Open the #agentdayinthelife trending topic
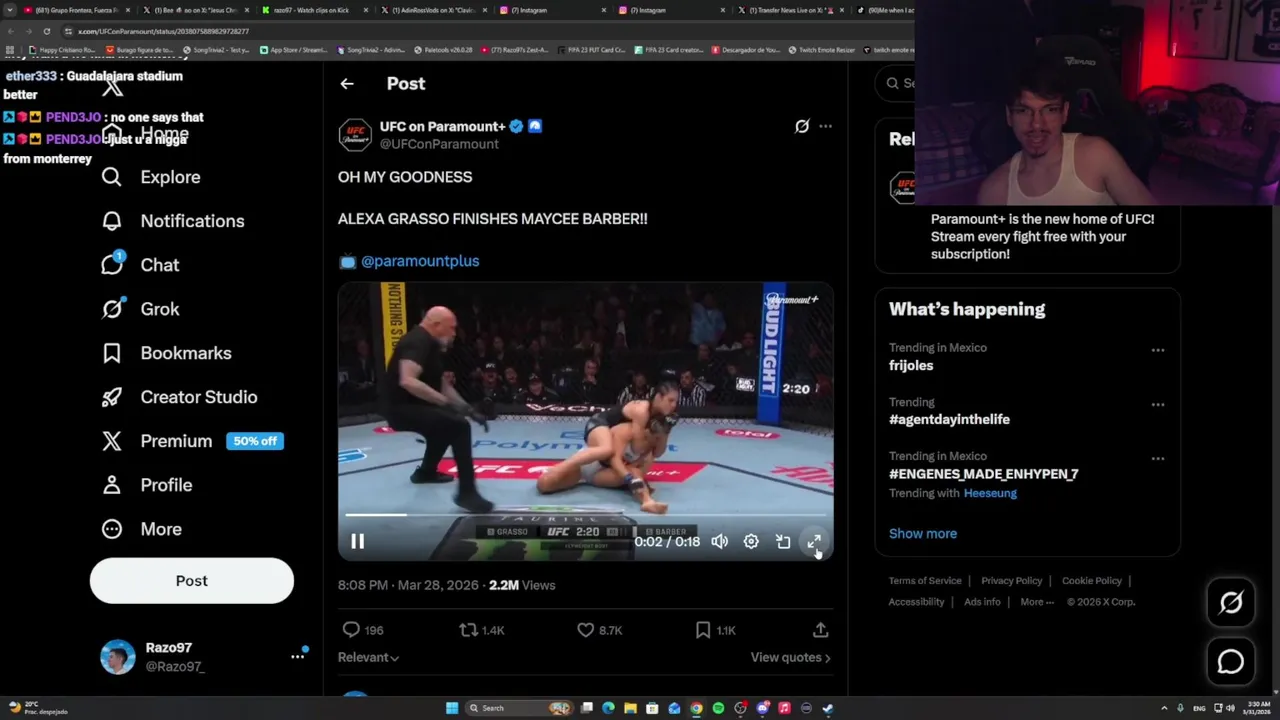Image resolution: width=1280 pixels, height=720 pixels. (x=949, y=420)
